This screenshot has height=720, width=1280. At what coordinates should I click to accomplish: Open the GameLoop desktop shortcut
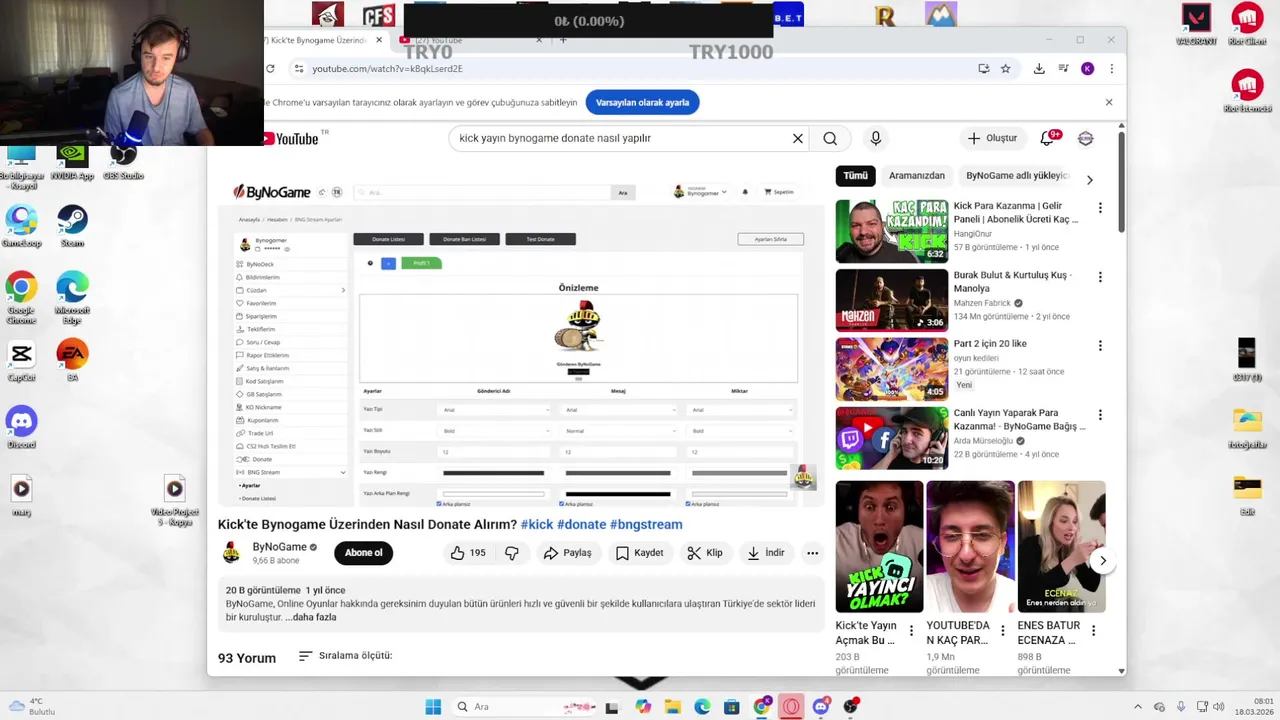(x=21, y=225)
